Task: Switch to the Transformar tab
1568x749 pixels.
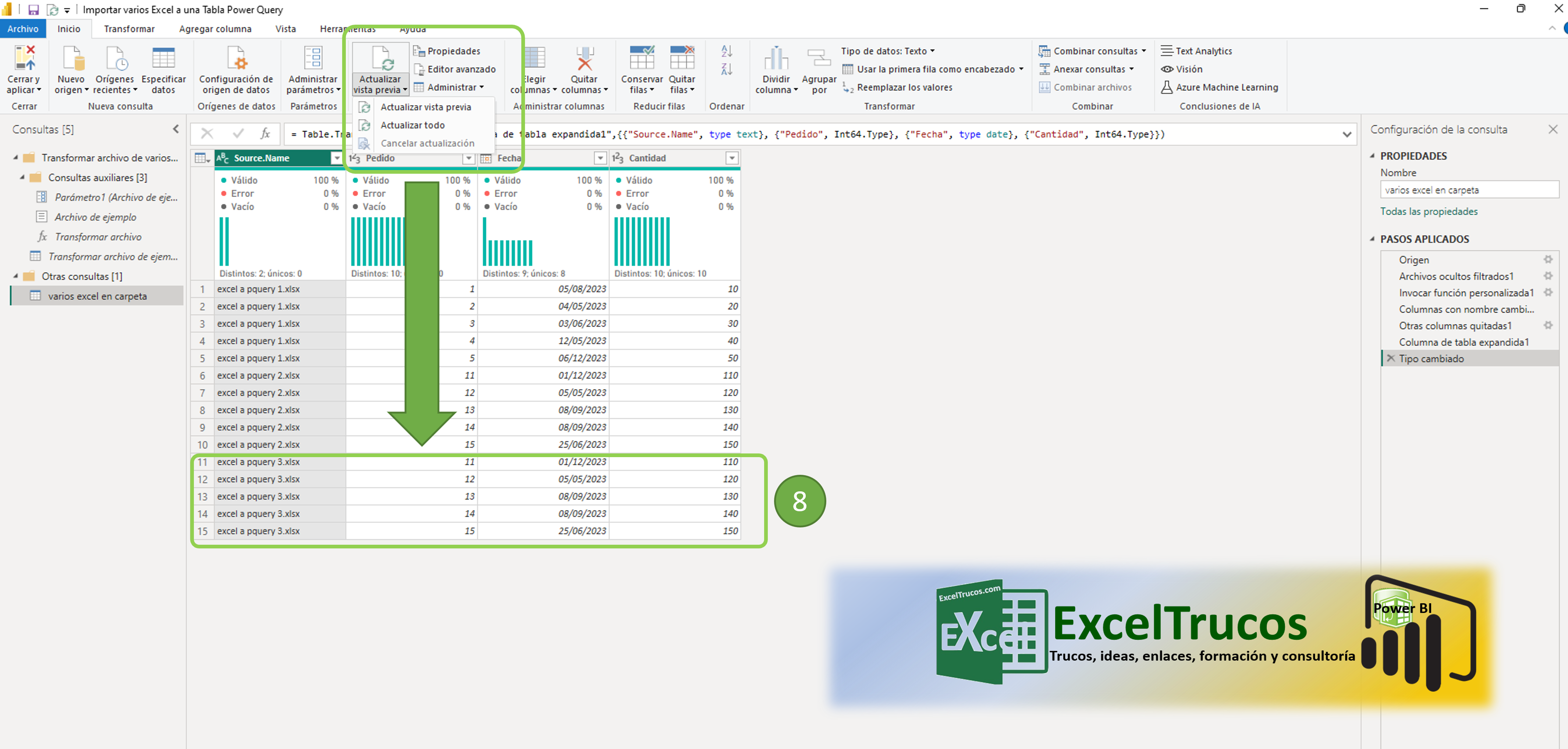Action: point(129,29)
